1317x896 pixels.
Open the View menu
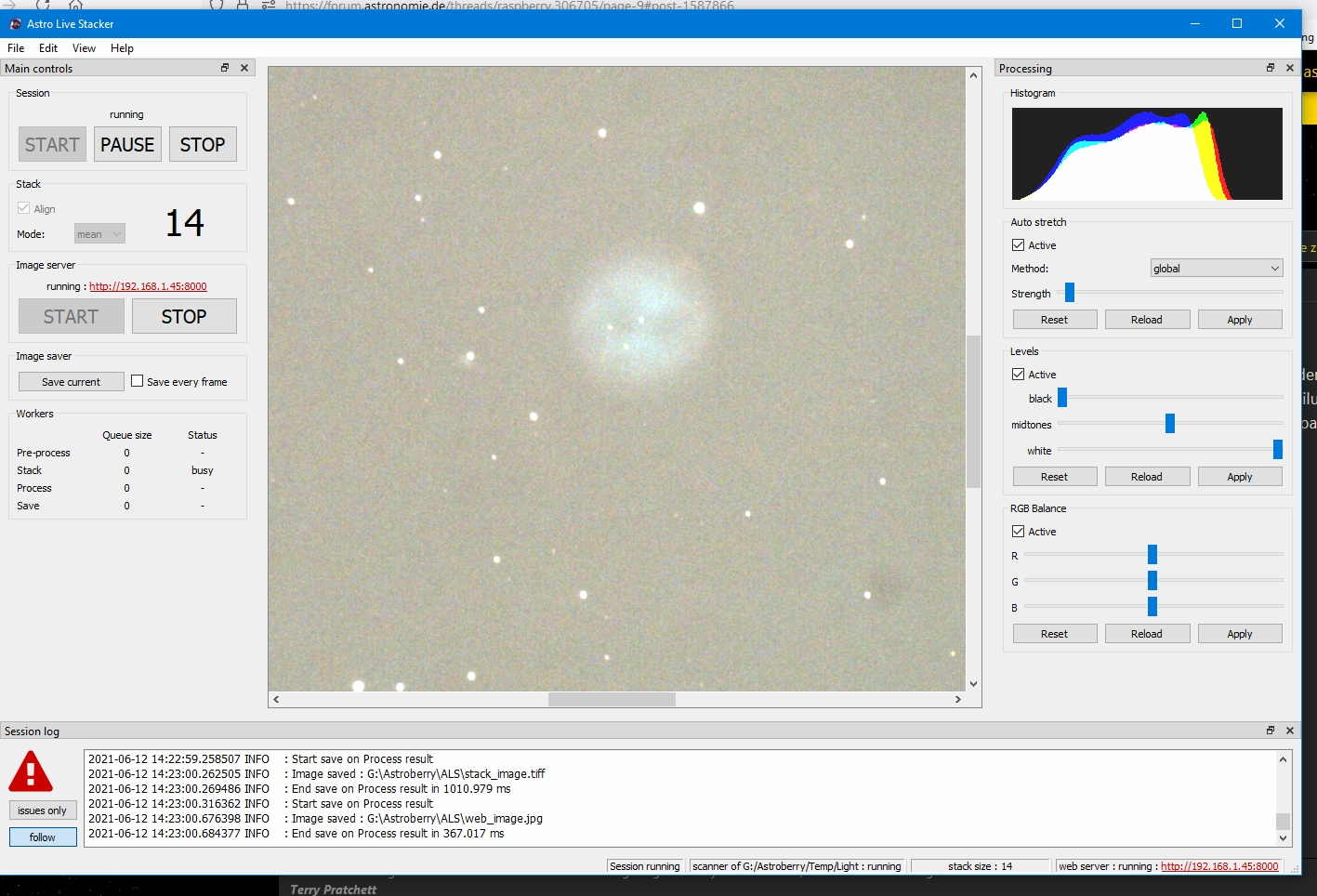(84, 48)
